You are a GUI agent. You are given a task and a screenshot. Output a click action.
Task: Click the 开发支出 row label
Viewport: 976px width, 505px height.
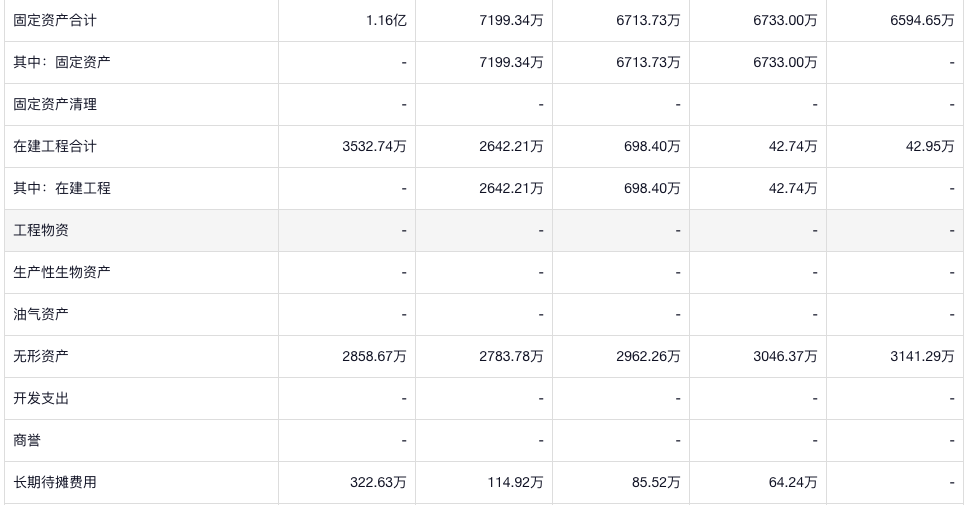[x=41, y=398]
